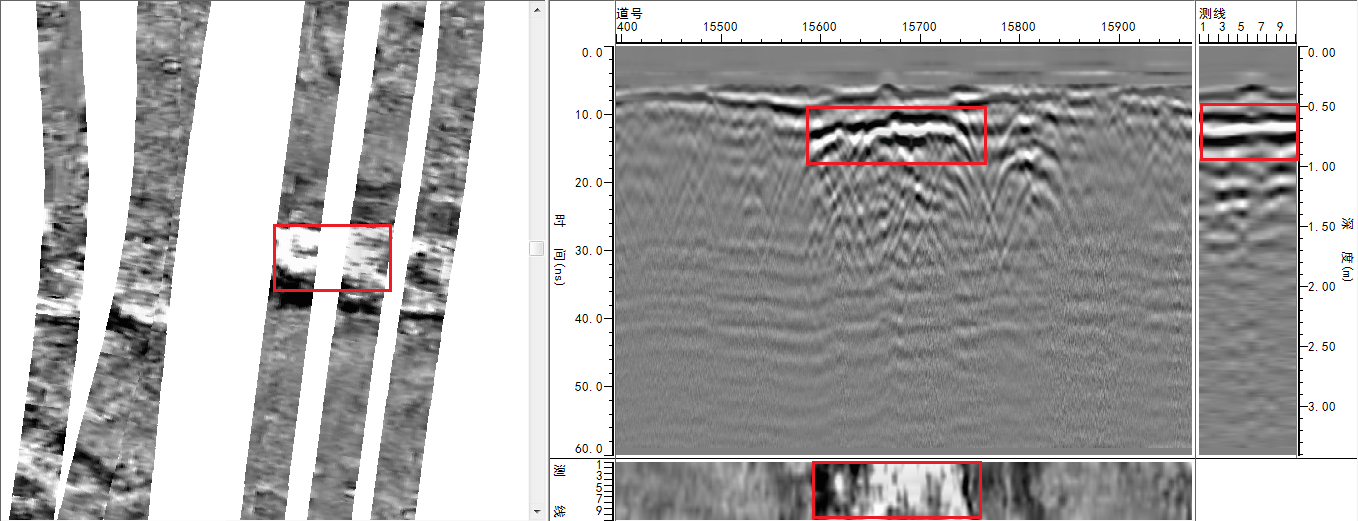The image size is (1358, 521).
Task: Select the red box in the bottom slice strip
Action: click(x=896, y=490)
